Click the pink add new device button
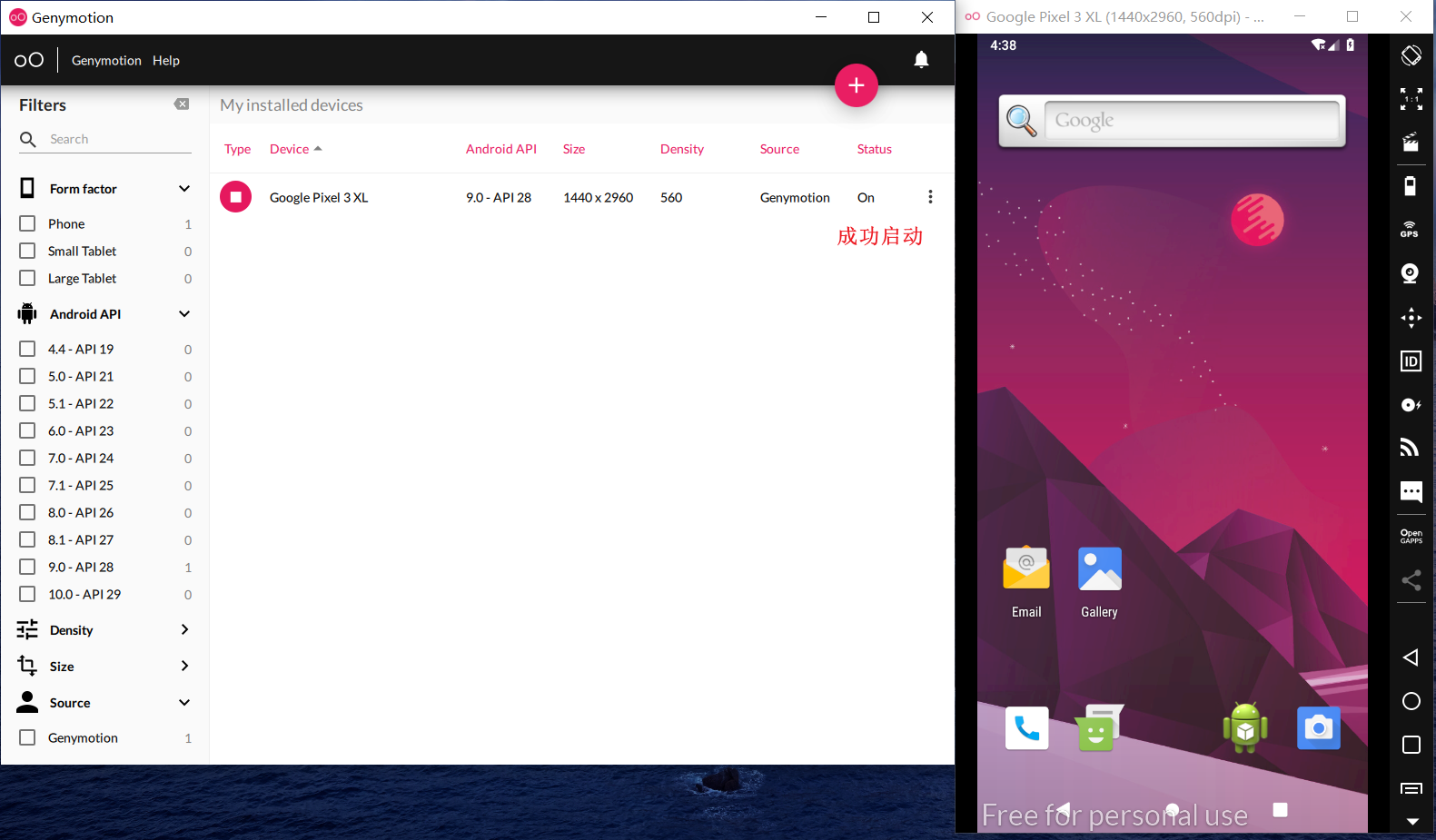The image size is (1436, 840). [x=856, y=85]
